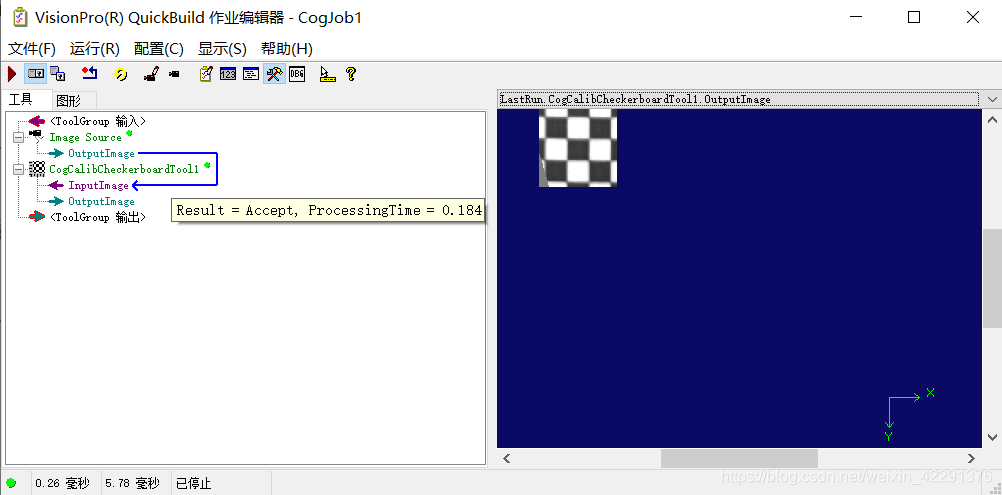Click the checkerboard icon of CogCalibCheckerboardTool1
The image size is (1002, 495).
tap(37, 169)
